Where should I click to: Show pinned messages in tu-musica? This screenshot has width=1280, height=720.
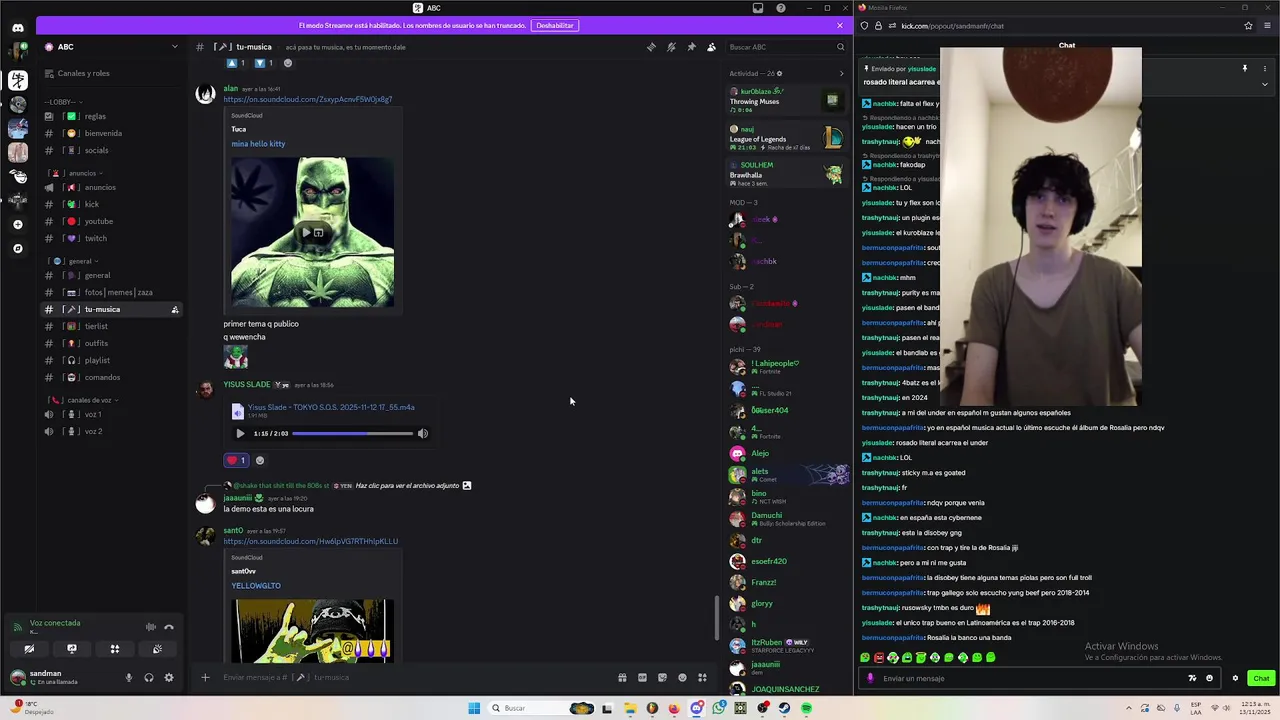point(691,47)
